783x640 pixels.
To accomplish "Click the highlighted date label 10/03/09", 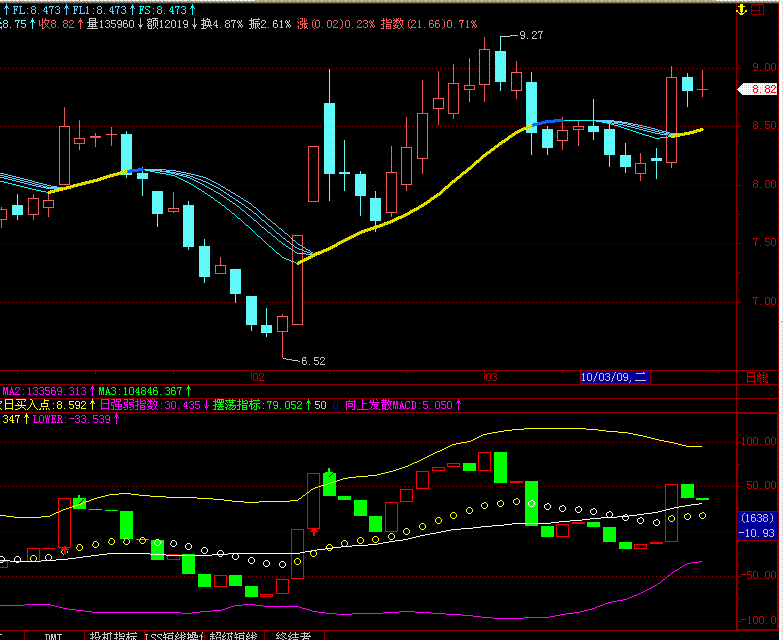I will tap(614, 377).
